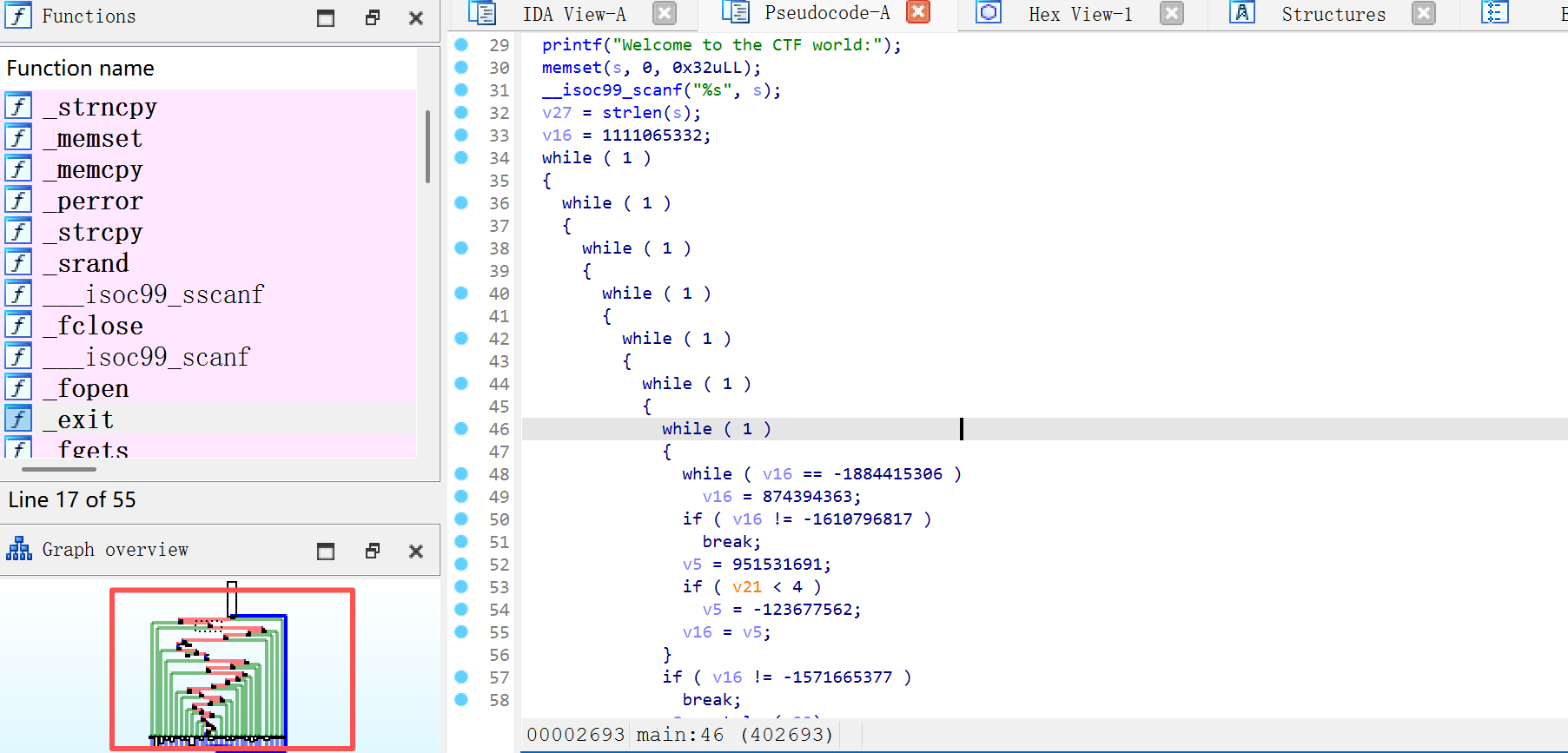The image size is (1568, 753).
Task: Click variable v21 on line 53
Action: pyautogui.click(x=747, y=587)
